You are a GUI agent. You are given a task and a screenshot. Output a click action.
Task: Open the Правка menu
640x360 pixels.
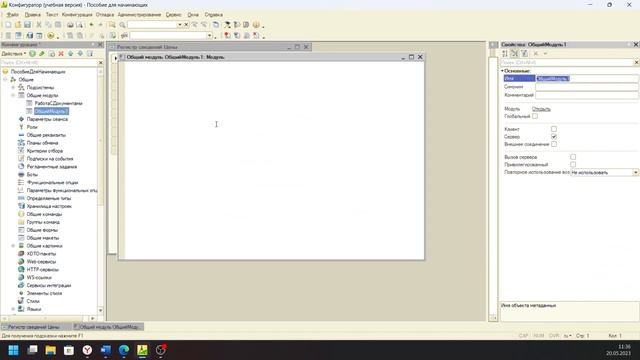pyautogui.click(x=33, y=15)
